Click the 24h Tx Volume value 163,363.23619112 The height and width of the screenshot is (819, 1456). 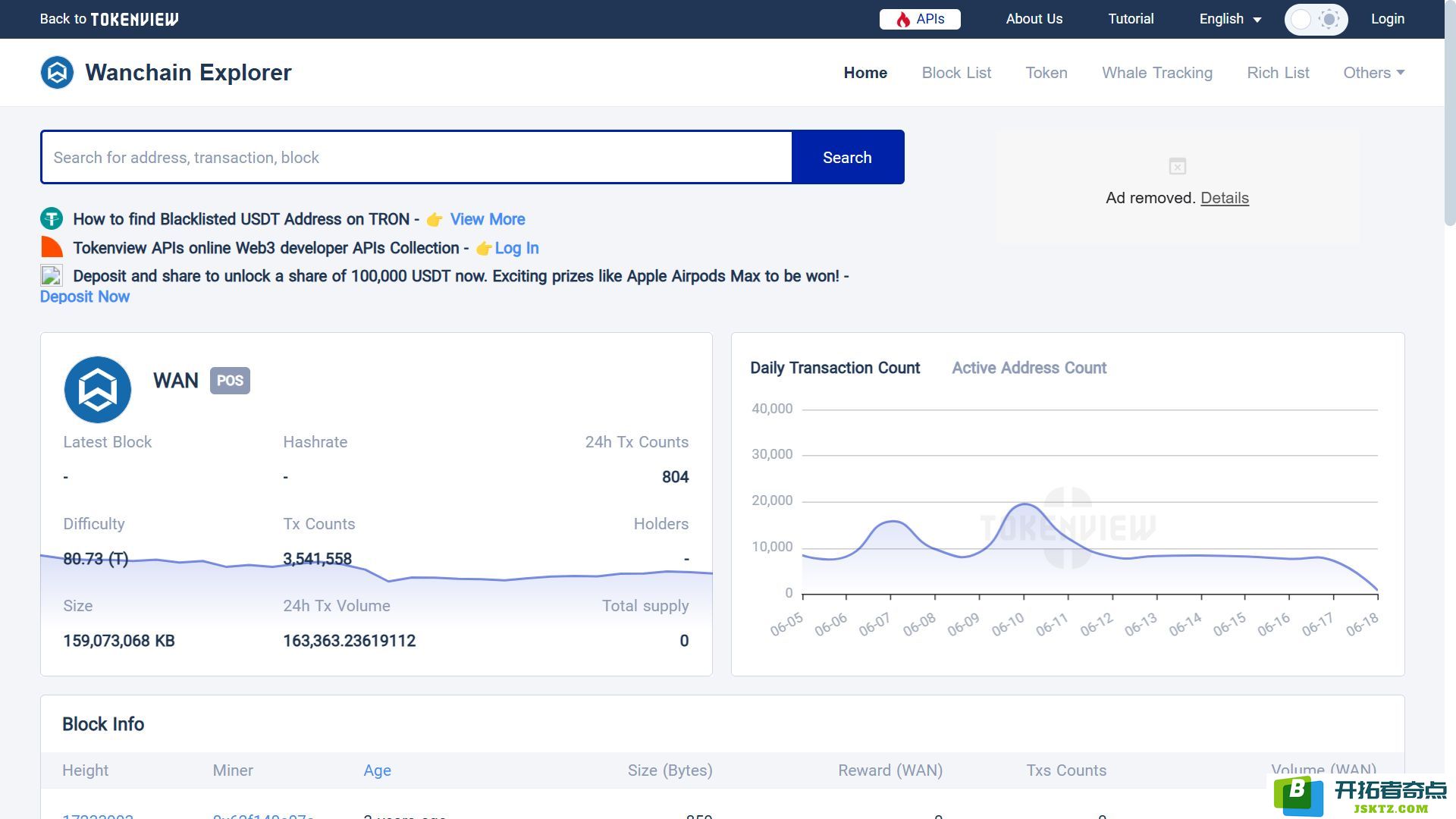[x=350, y=641]
